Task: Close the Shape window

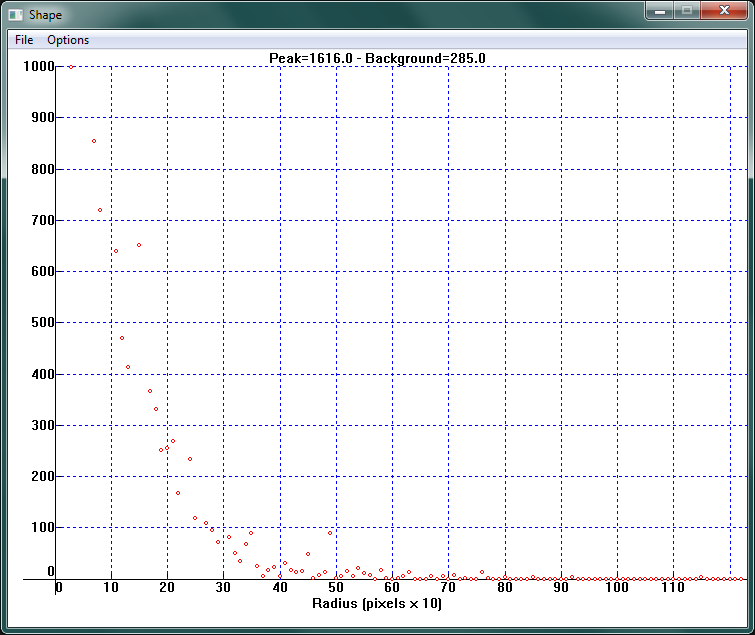Action: coord(725,10)
